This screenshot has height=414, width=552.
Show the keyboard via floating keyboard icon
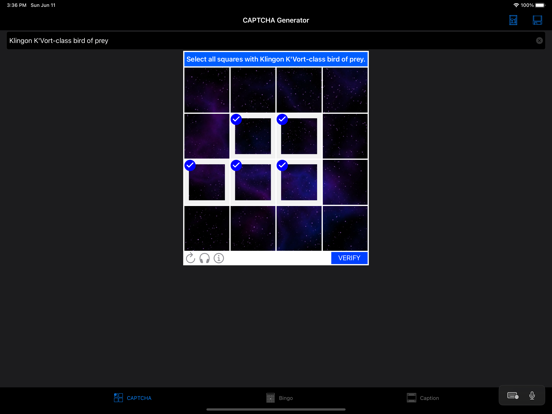(x=513, y=396)
